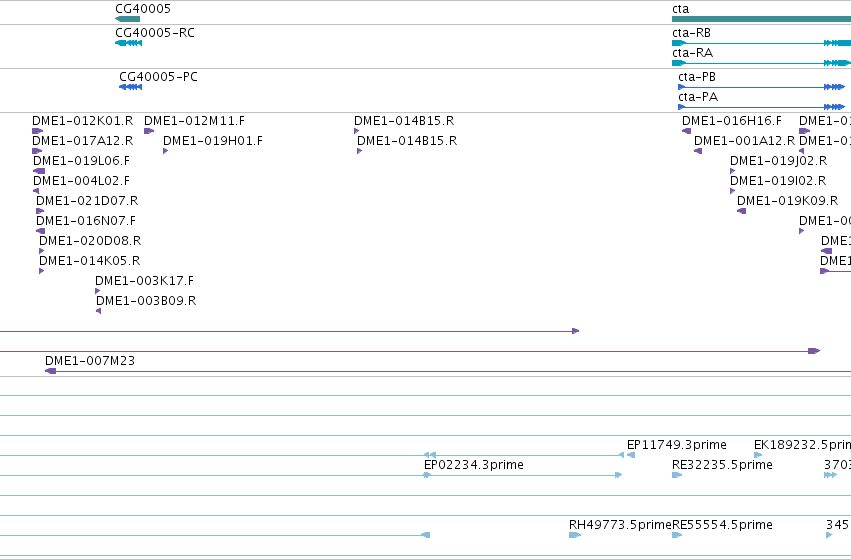The image size is (851, 560).
Task: Click the EP11749.3prime label
Action: click(677, 445)
